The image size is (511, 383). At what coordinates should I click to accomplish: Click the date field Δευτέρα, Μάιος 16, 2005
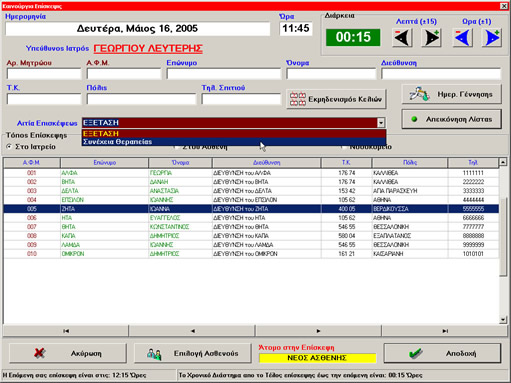click(x=138, y=29)
